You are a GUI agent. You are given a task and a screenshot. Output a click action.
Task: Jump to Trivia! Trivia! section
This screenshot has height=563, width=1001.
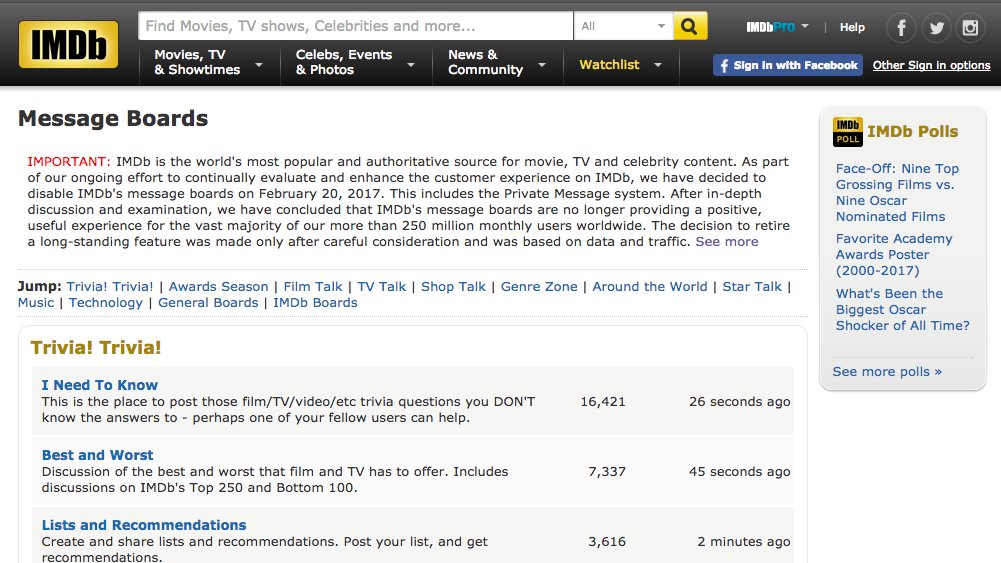click(x=110, y=287)
